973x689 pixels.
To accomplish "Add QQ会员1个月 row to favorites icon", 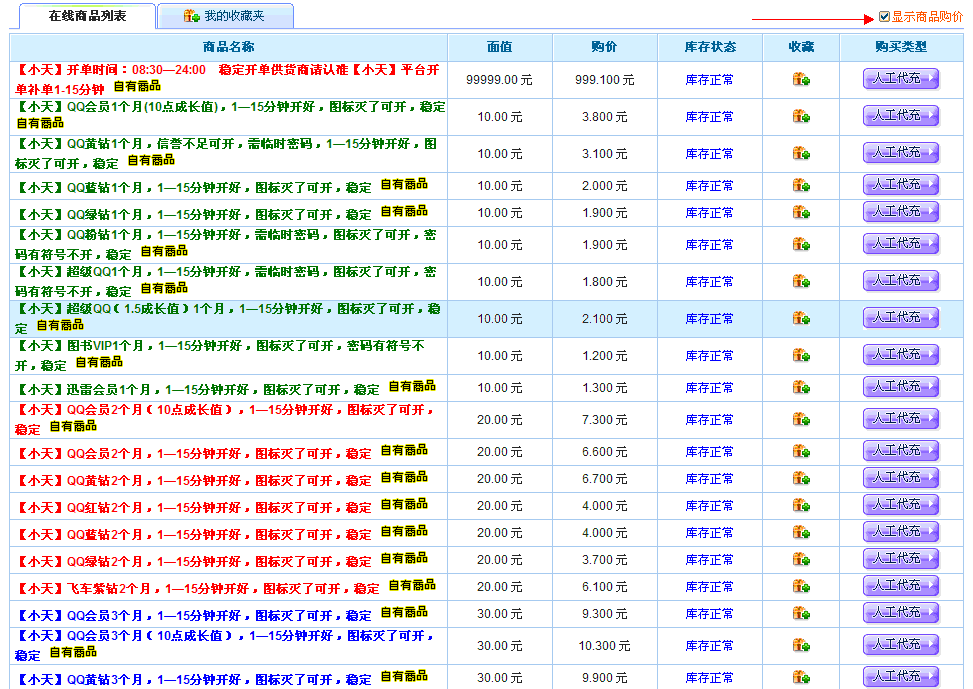I will 801,117.
